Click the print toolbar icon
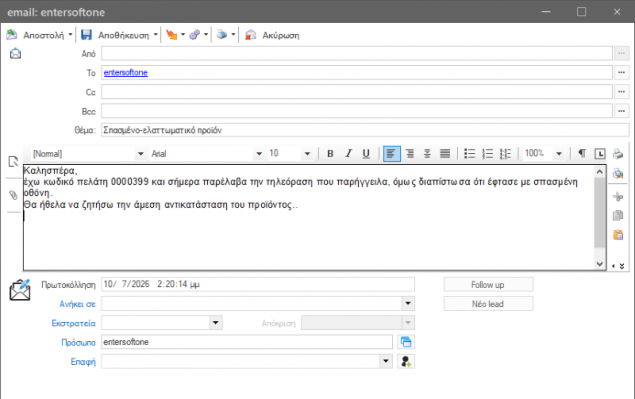 (x=222, y=35)
